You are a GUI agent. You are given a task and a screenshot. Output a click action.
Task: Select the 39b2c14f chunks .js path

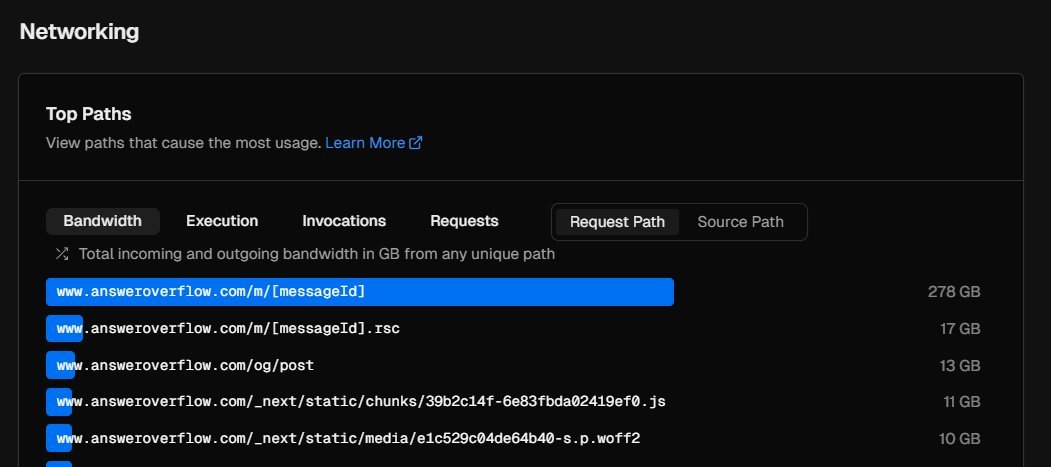(x=361, y=401)
